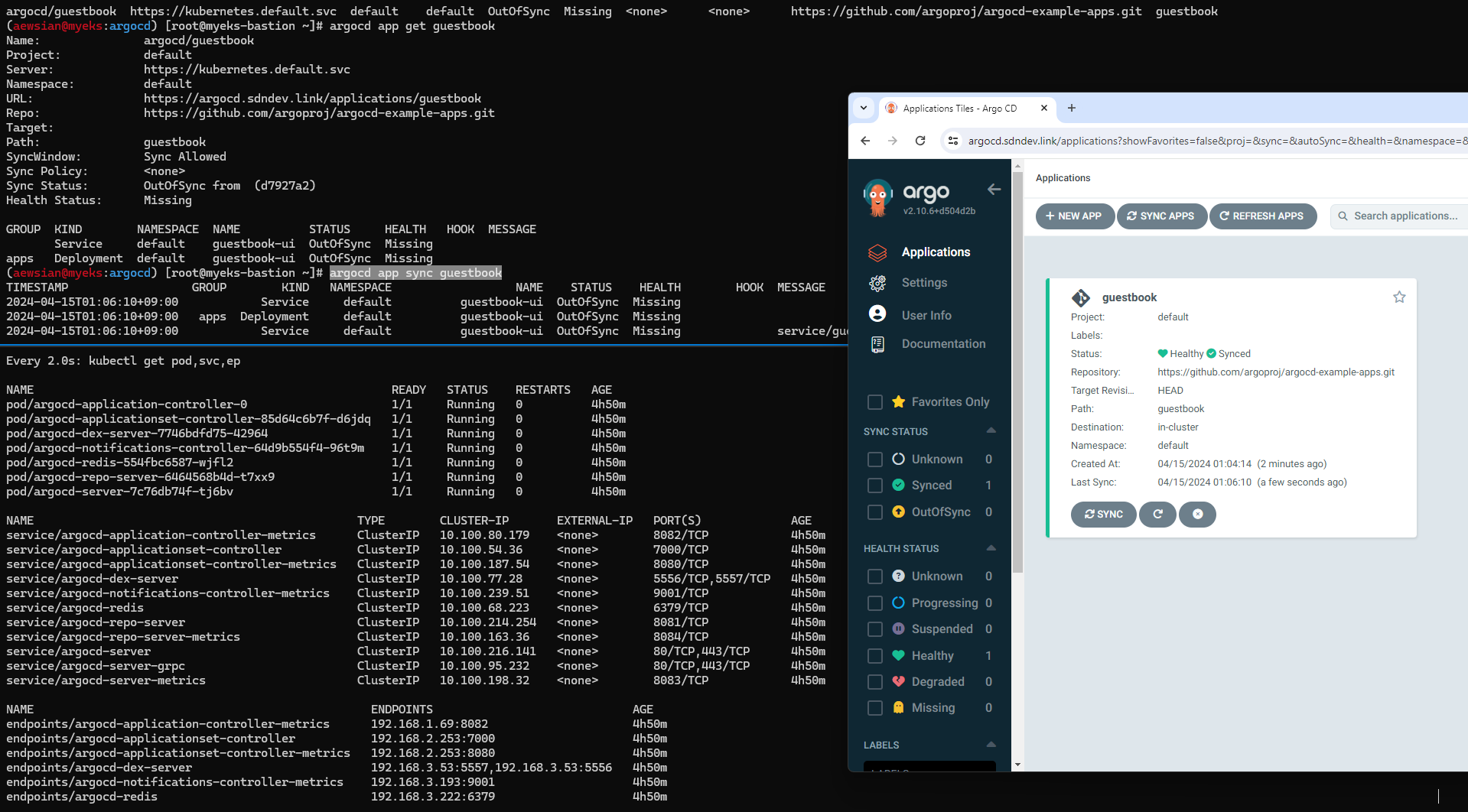Image resolution: width=1468 pixels, height=812 pixels.
Task: Click the sidebar scrollbar down arrow
Action: tap(1017, 764)
